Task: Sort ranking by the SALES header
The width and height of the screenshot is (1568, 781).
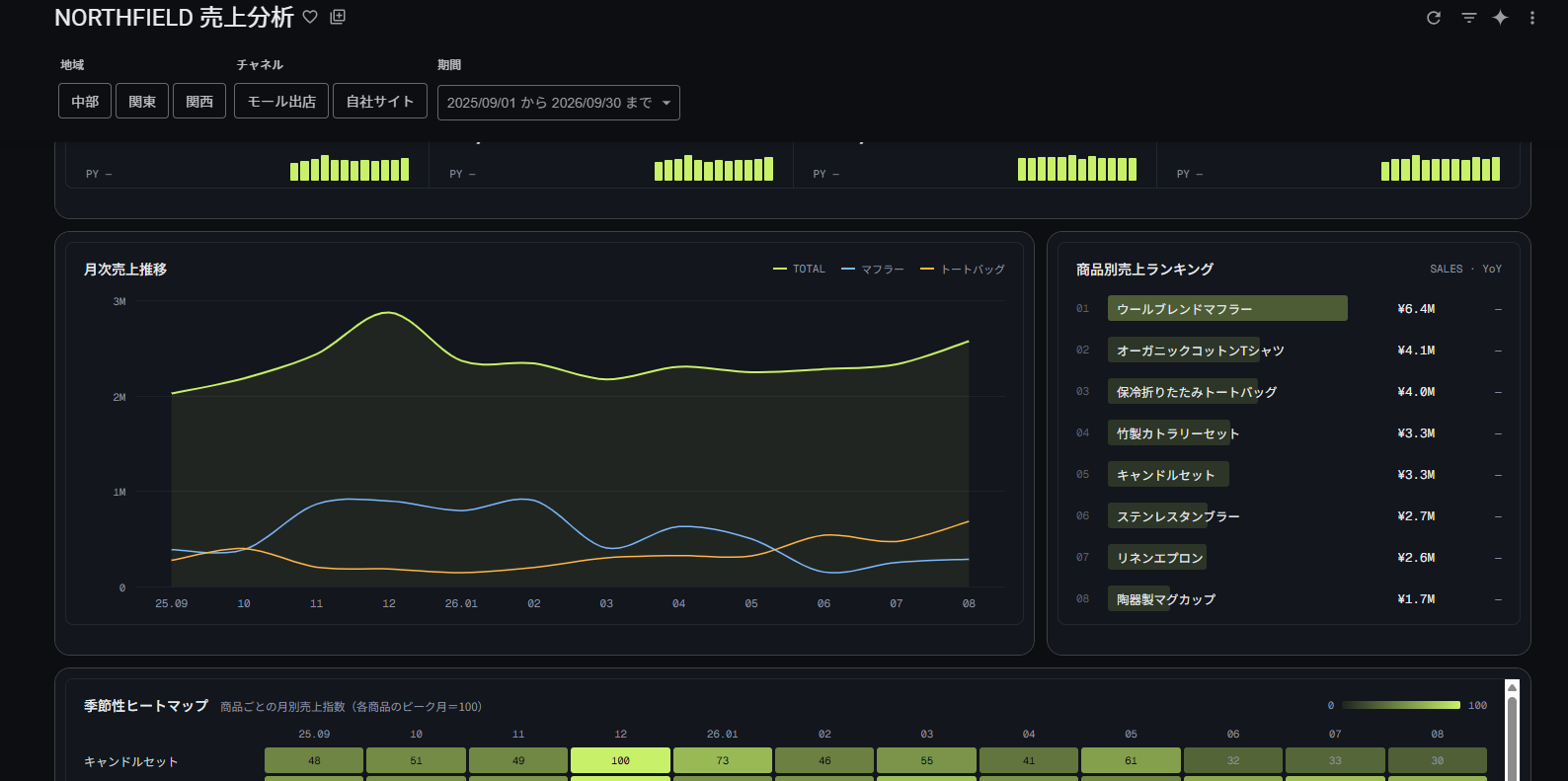Action: (1447, 269)
